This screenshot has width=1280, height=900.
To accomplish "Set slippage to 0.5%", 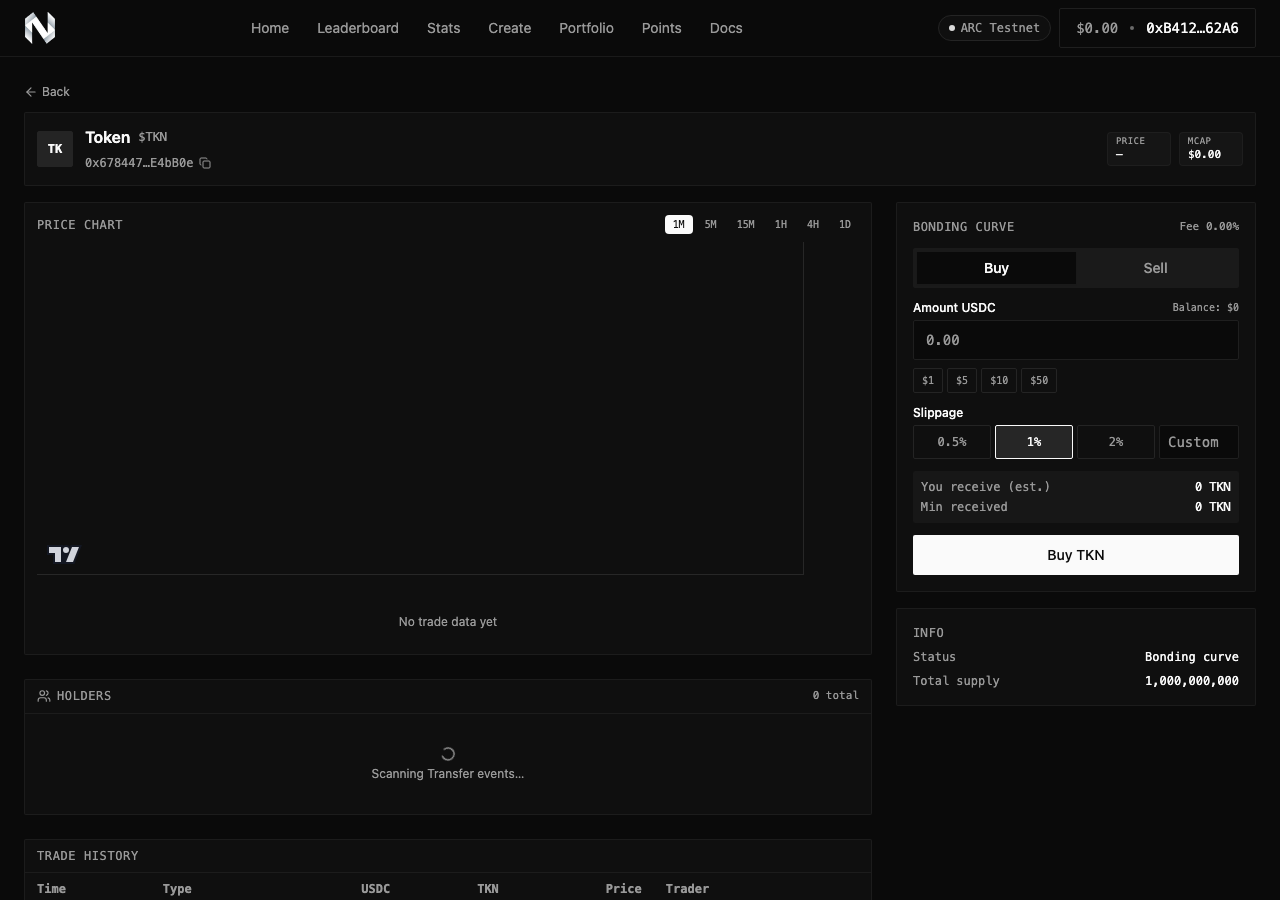I will tap(952, 442).
